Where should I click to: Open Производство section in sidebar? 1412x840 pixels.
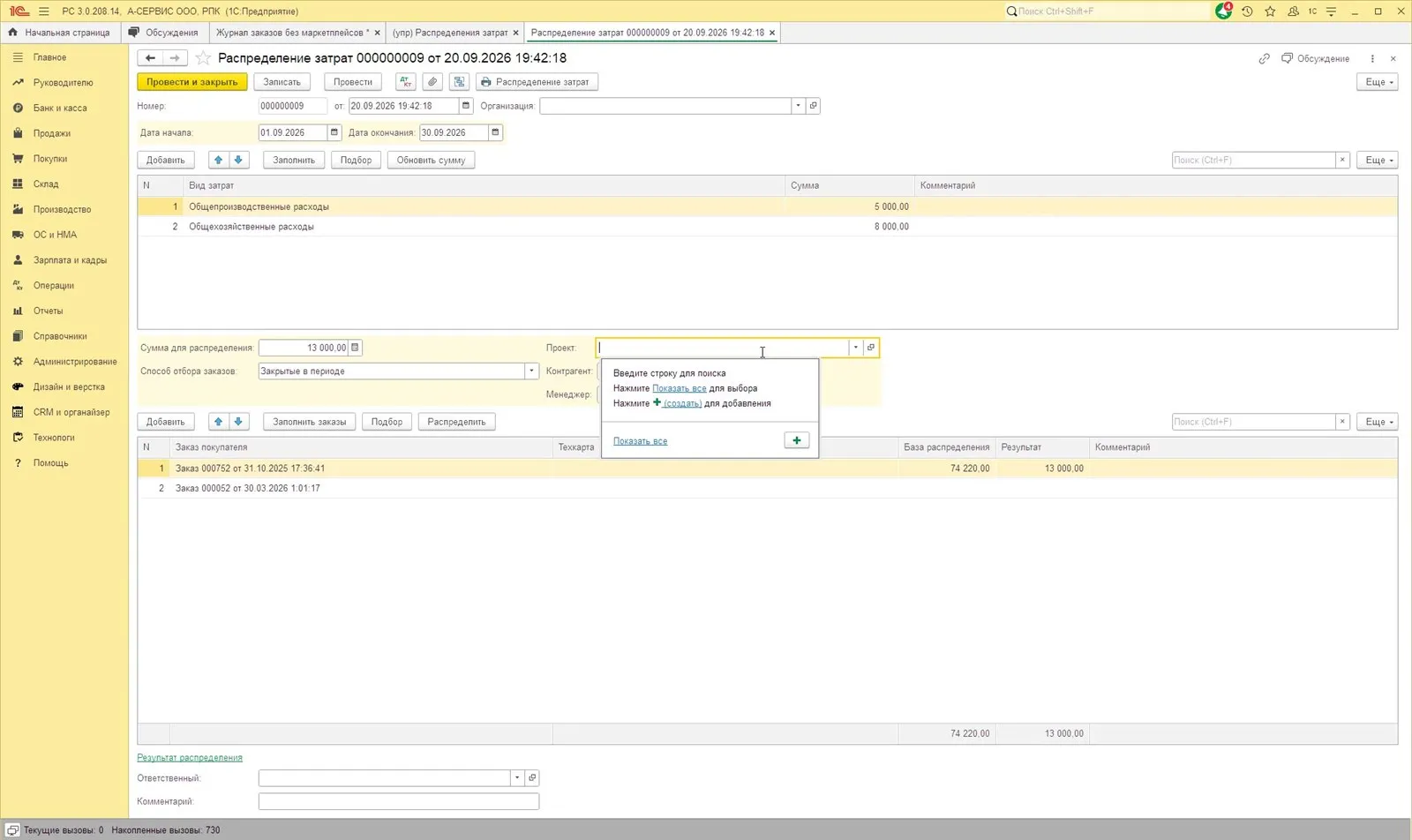click(62, 209)
